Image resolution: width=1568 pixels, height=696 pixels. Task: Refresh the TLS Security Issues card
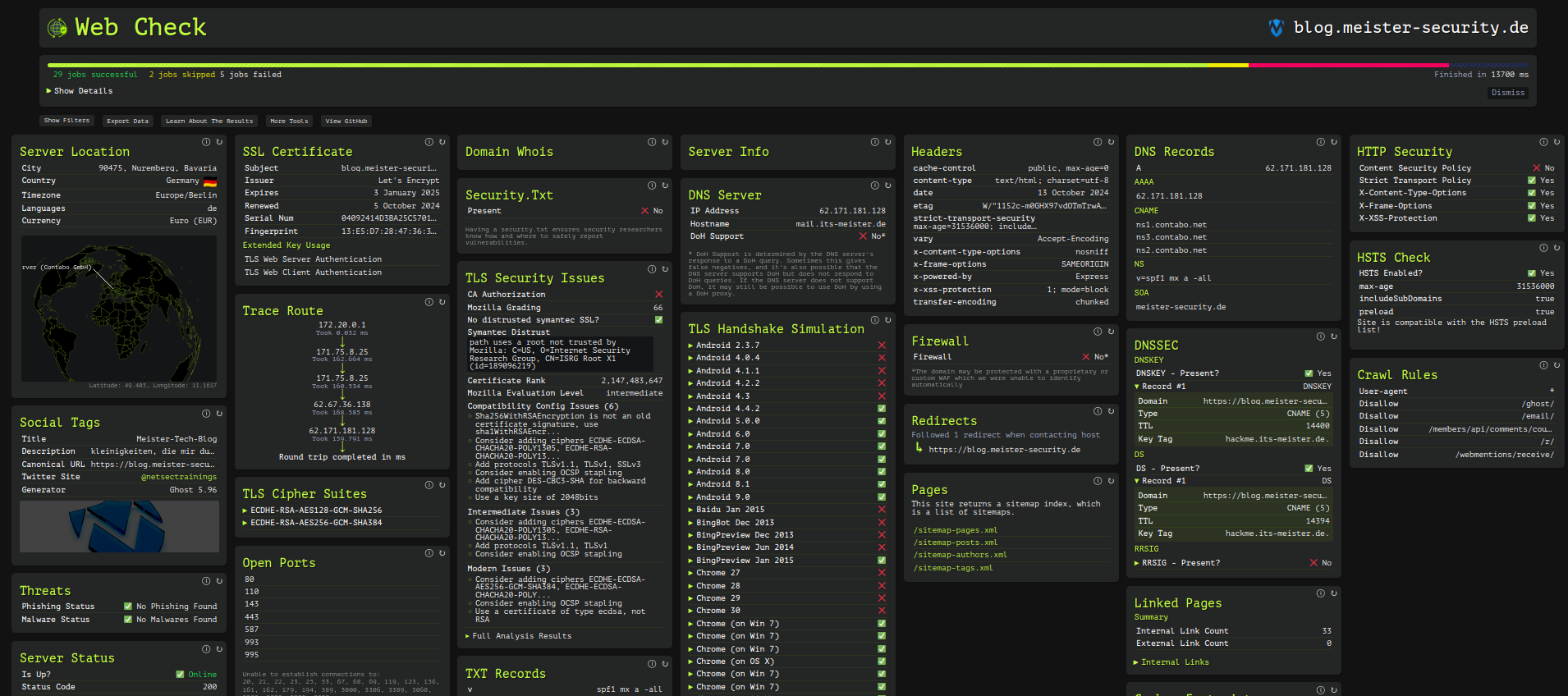click(x=665, y=269)
